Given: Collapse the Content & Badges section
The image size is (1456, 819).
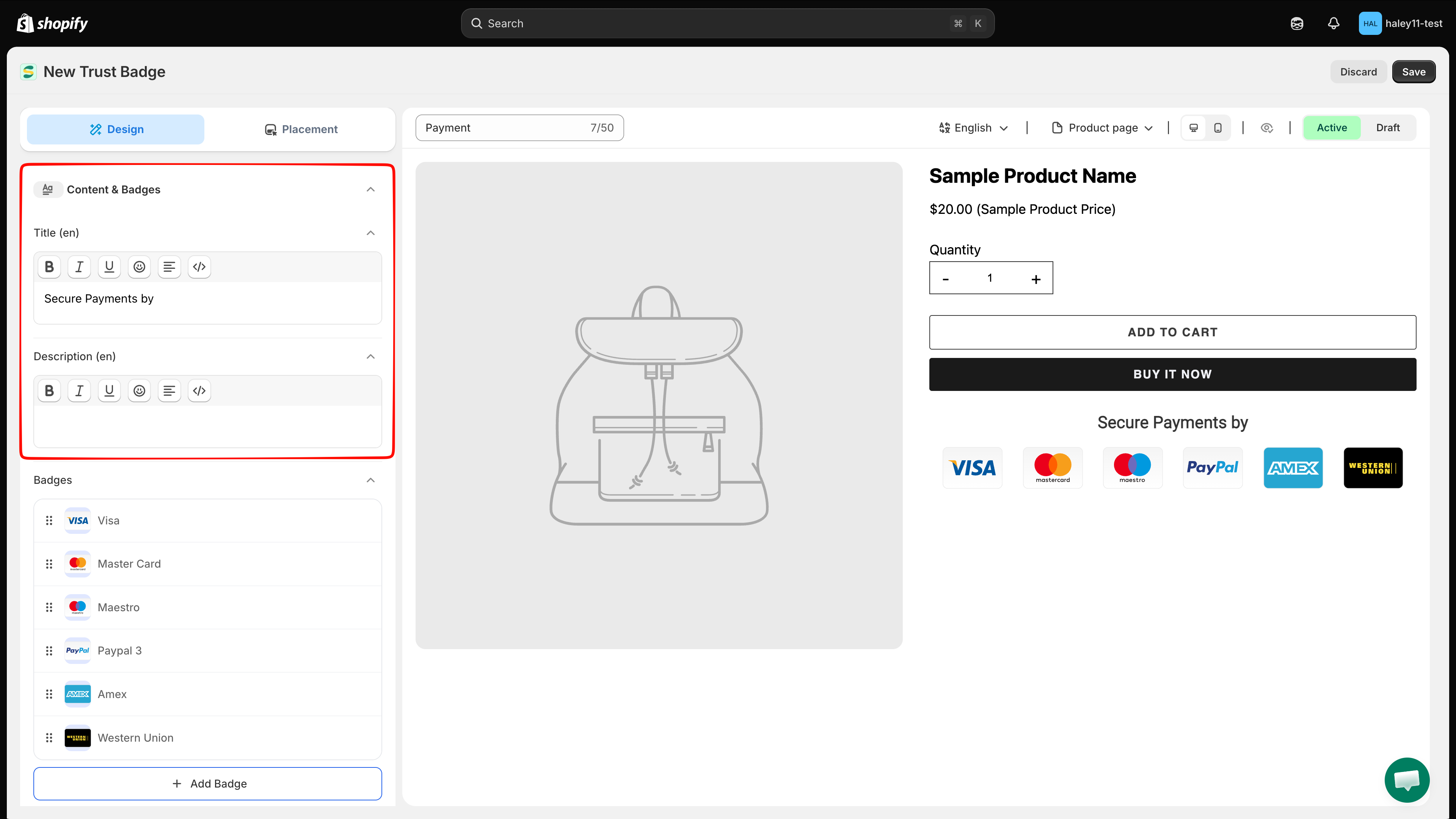Looking at the screenshot, I should pos(370,189).
